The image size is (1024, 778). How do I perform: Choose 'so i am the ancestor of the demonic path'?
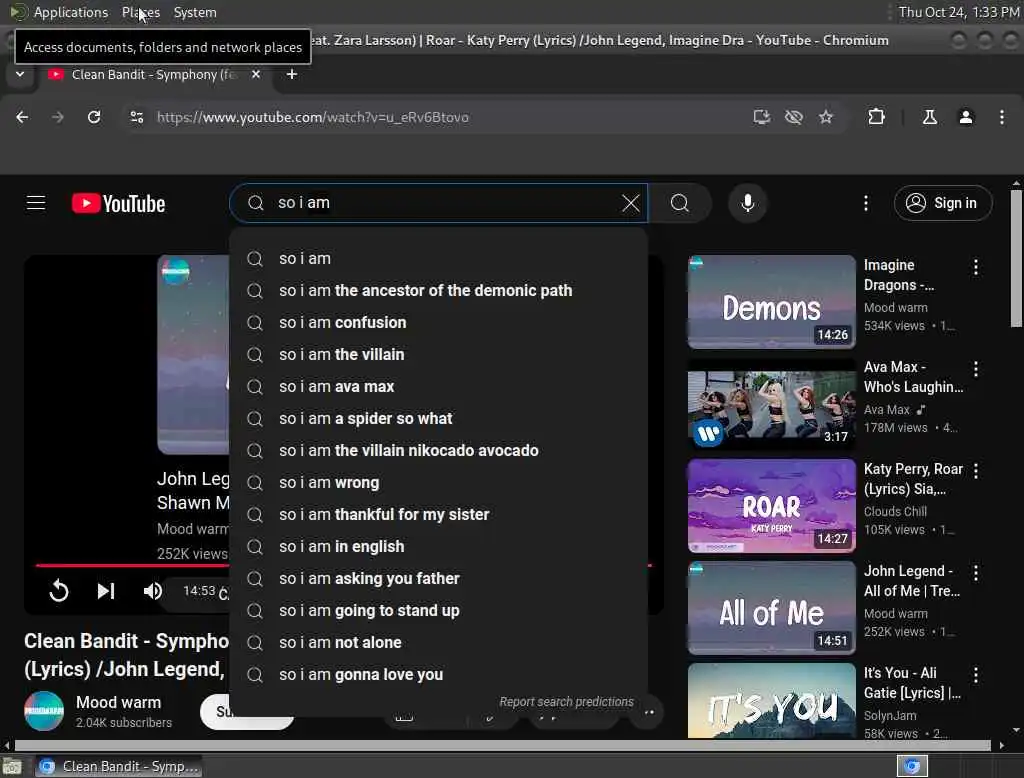pos(438,291)
